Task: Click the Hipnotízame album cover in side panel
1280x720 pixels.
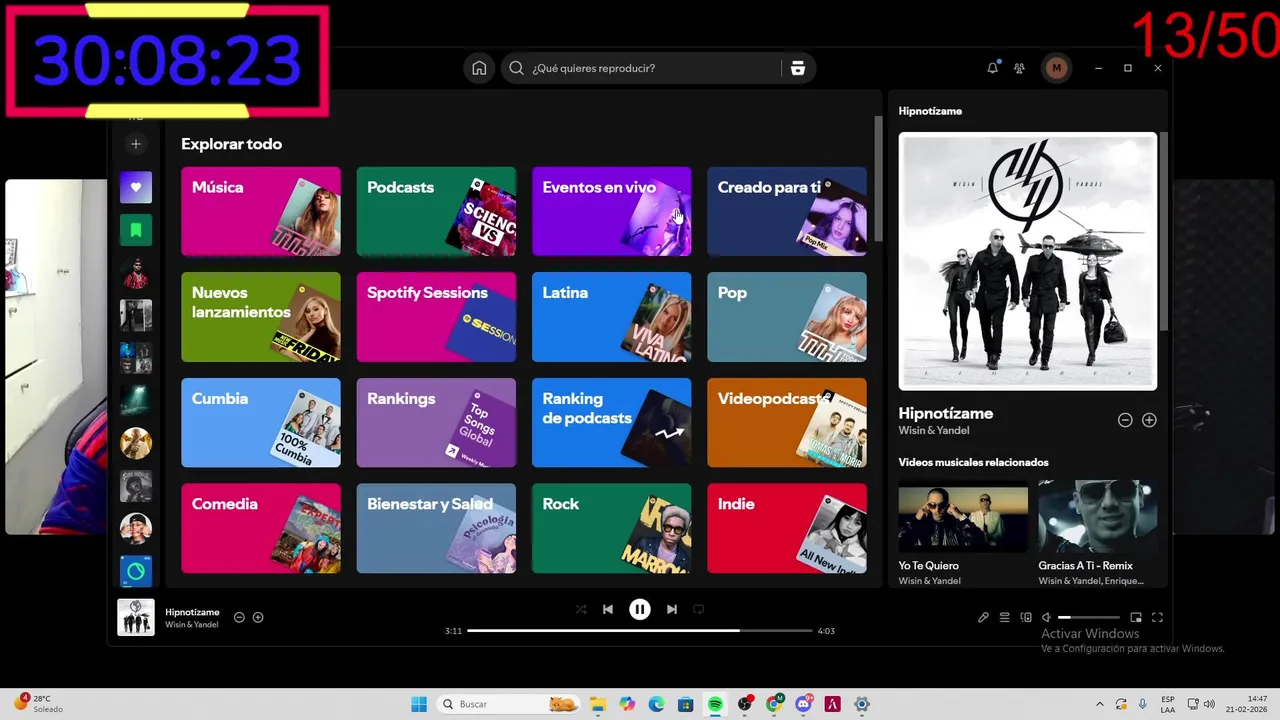Action: (1028, 261)
